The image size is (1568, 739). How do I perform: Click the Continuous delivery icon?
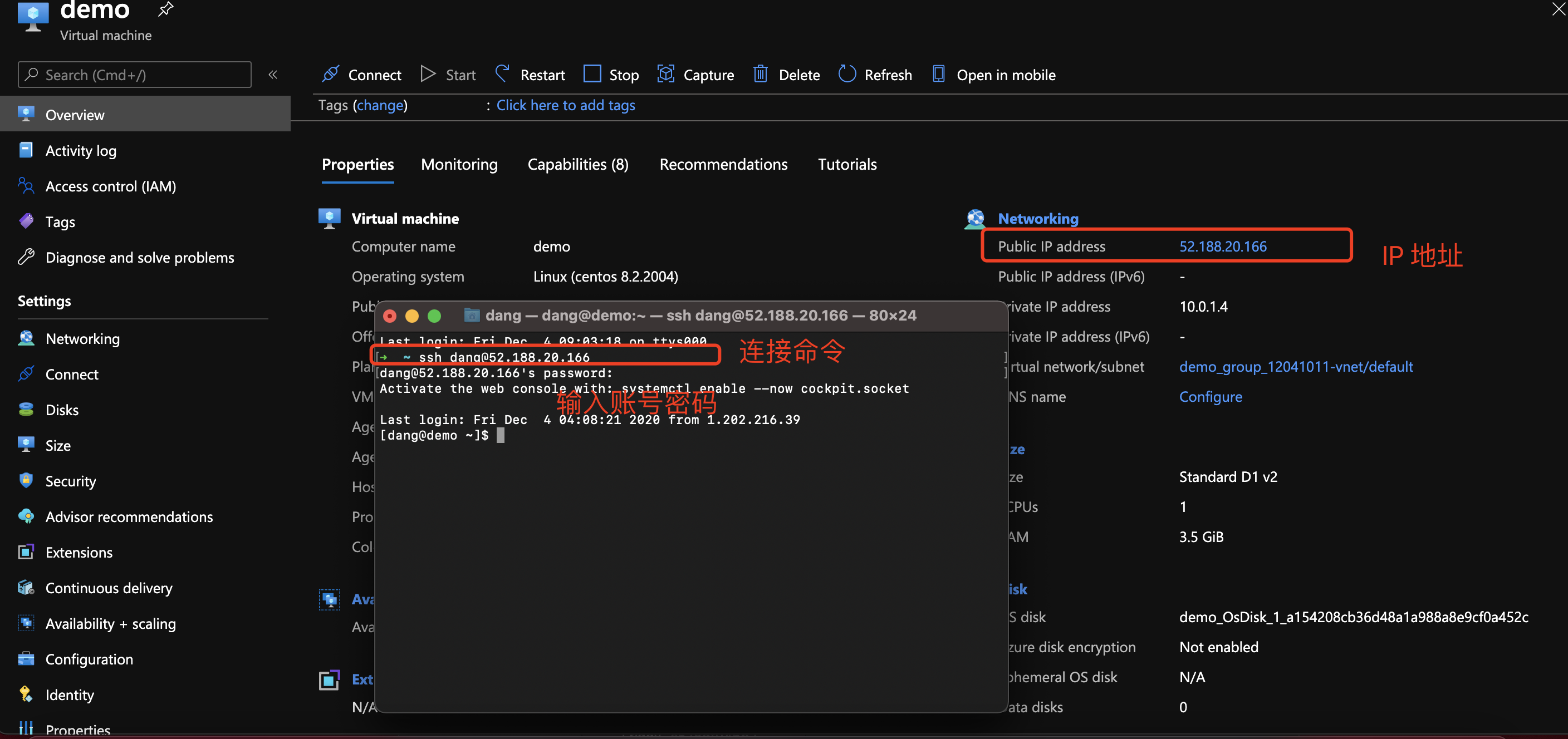[x=26, y=588]
